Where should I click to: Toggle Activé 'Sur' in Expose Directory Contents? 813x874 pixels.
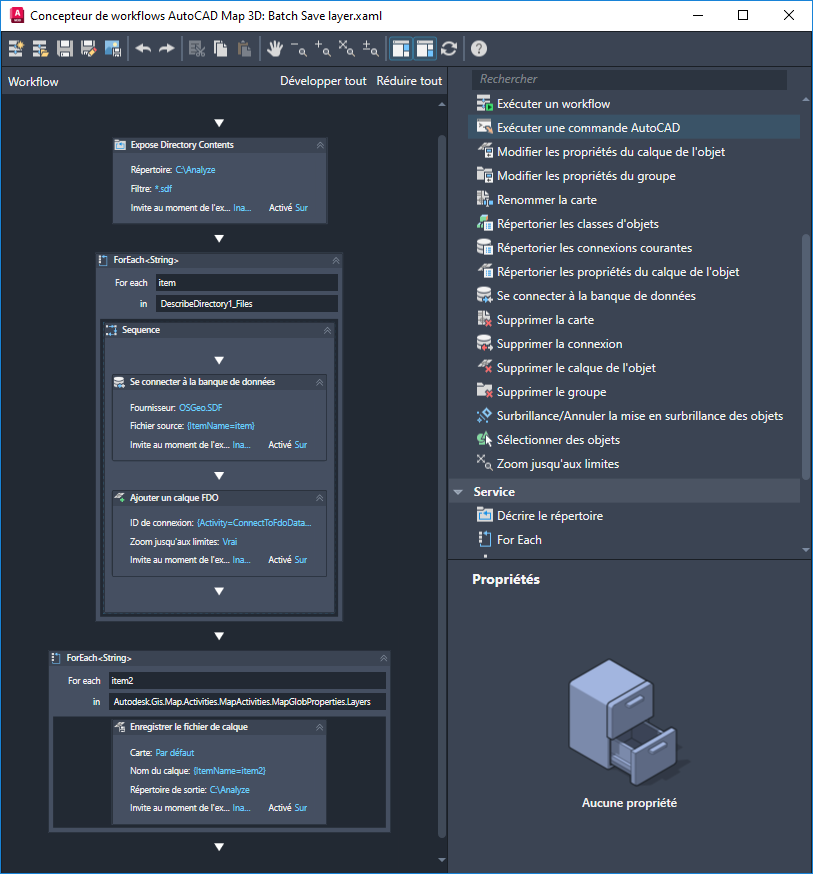coord(301,208)
